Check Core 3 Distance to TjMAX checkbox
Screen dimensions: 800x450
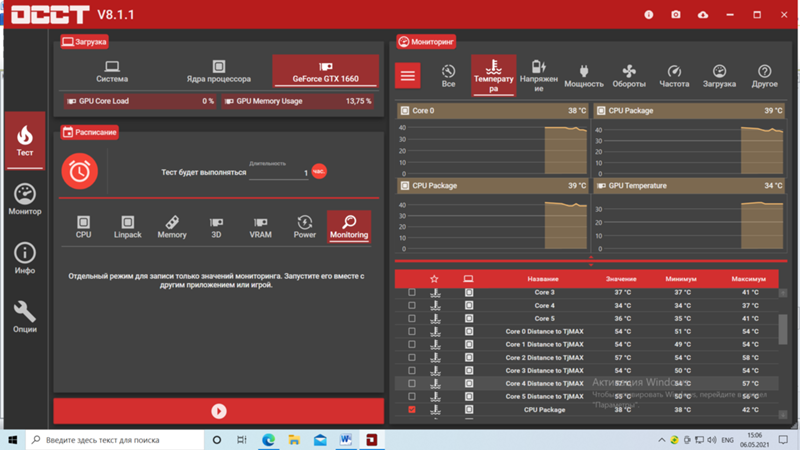(x=412, y=370)
